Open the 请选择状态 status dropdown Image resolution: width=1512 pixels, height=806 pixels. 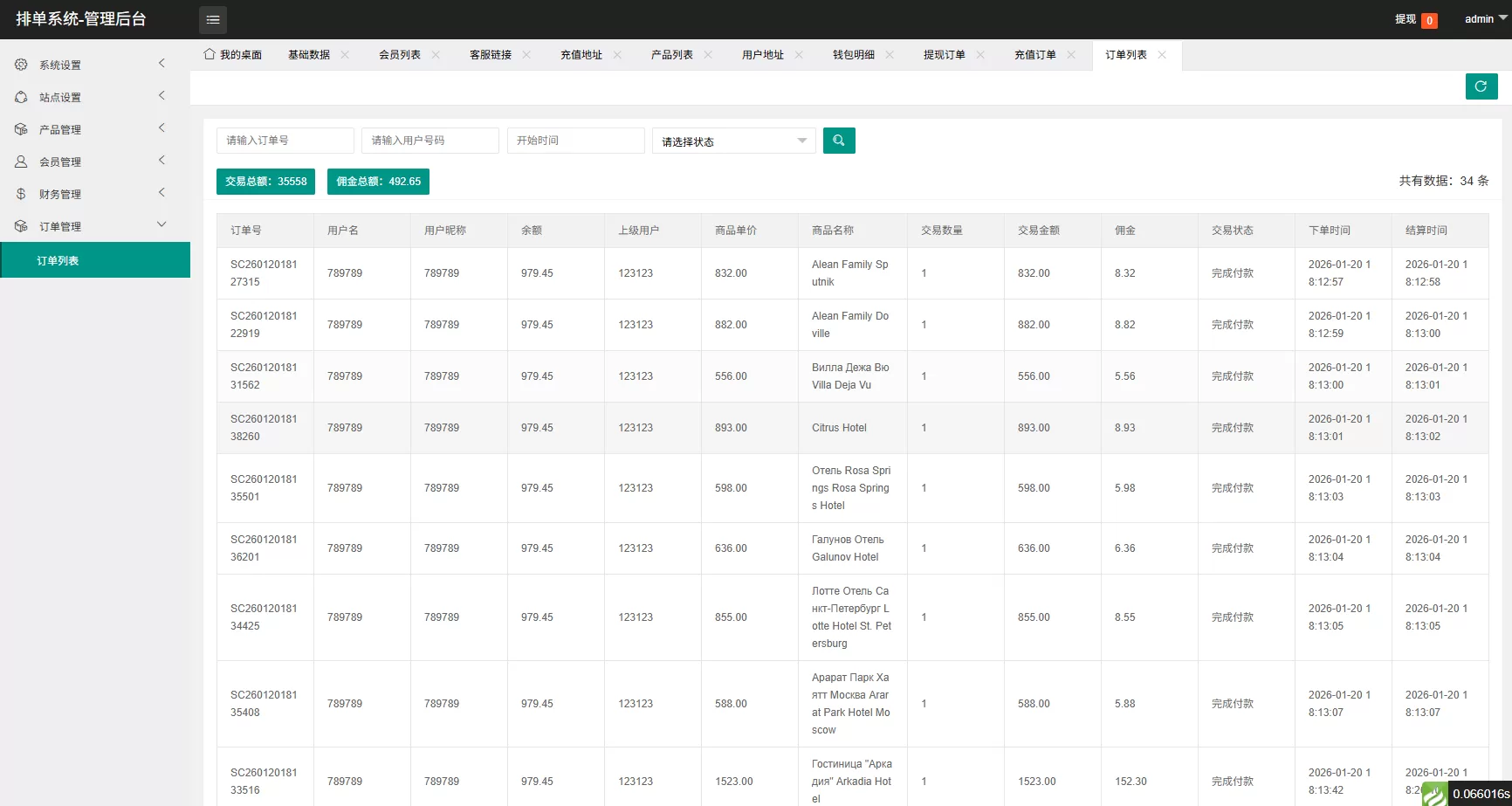click(x=733, y=141)
